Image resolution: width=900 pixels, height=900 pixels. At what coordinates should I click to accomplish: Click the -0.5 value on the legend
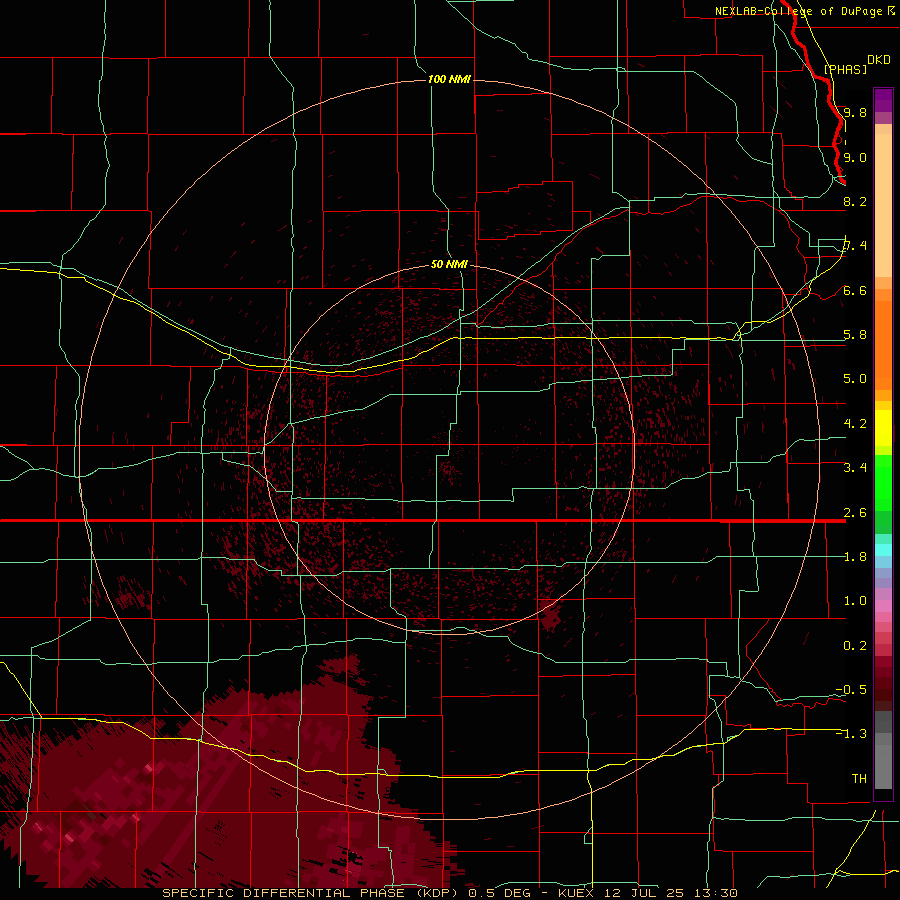pyautogui.click(x=851, y=689)
